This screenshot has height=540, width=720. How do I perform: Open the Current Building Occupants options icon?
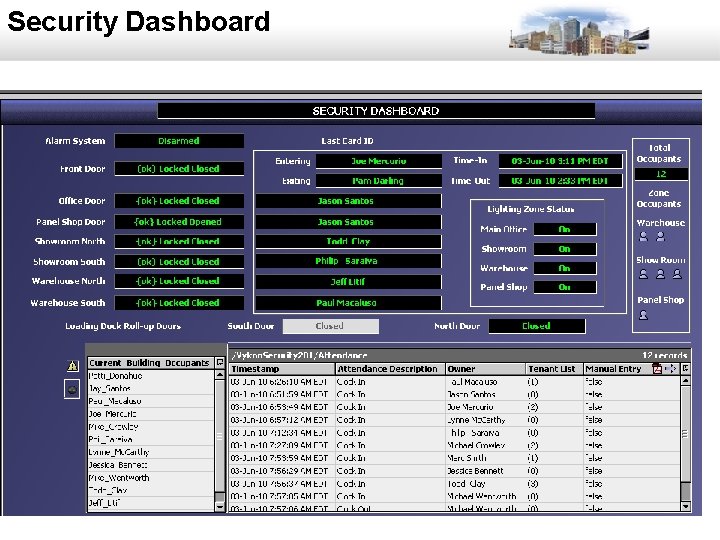pyautogui.click(x=220, y=362)
